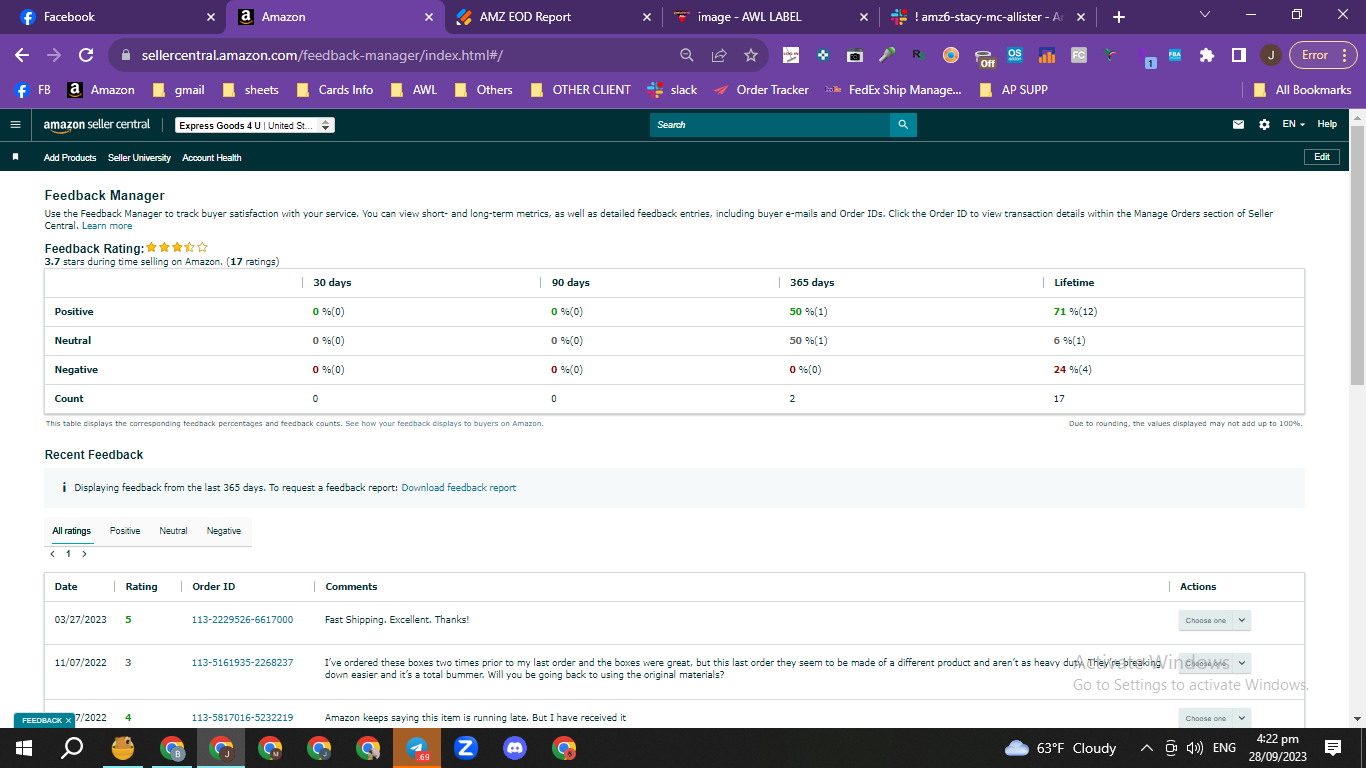Open the EN language dropdown
Screen dimensions: 1366x768
(1294, 125)
